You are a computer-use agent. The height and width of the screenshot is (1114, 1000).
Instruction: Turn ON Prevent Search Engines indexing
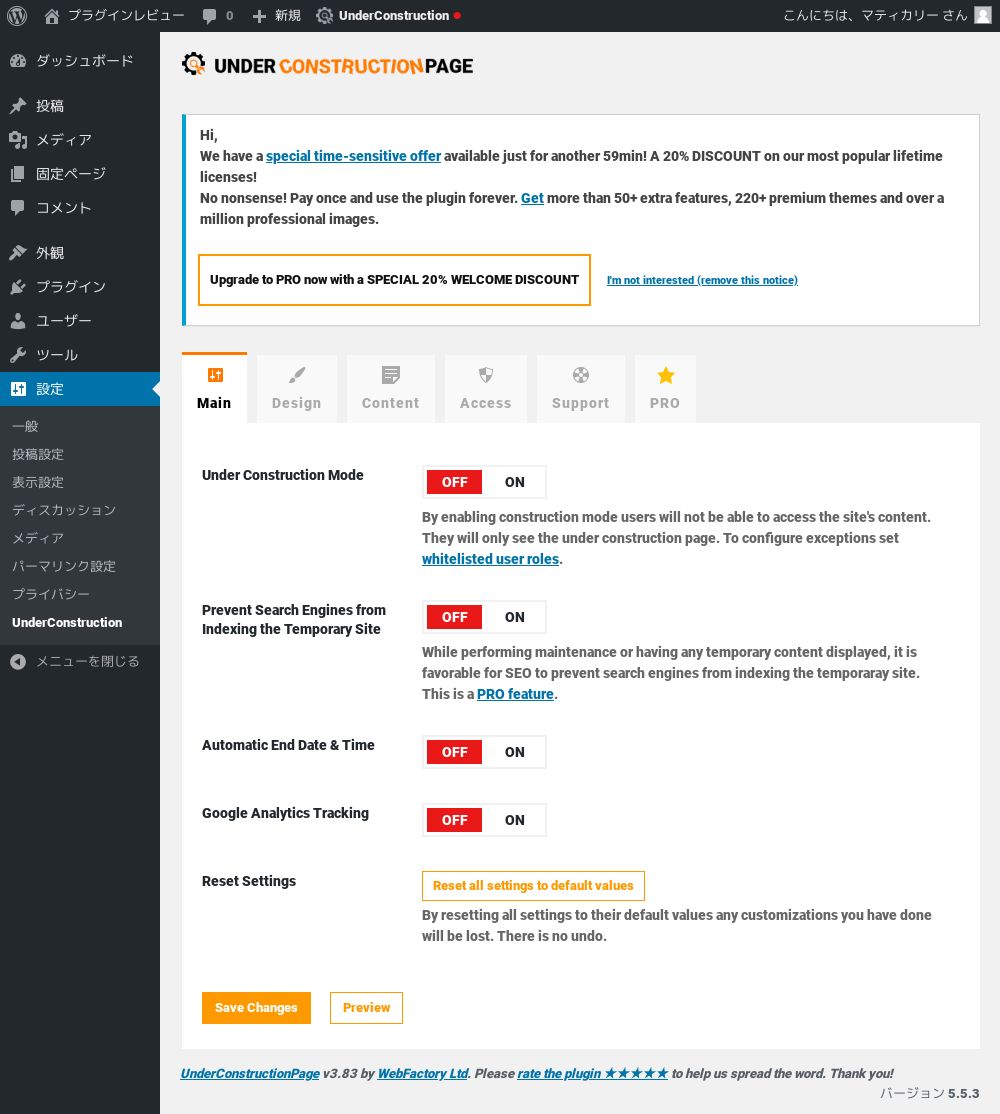click(515, 617)
